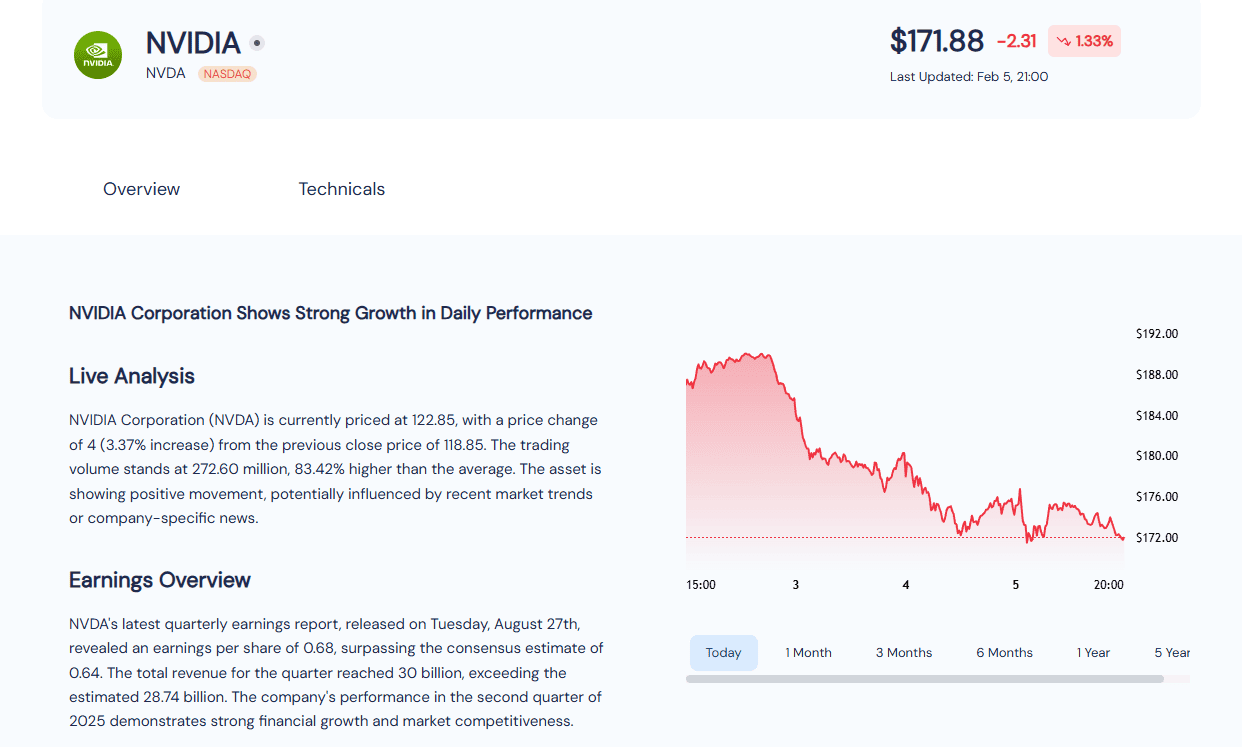
Task: Click the Live Analysis heading
Action: click(132, 376)
